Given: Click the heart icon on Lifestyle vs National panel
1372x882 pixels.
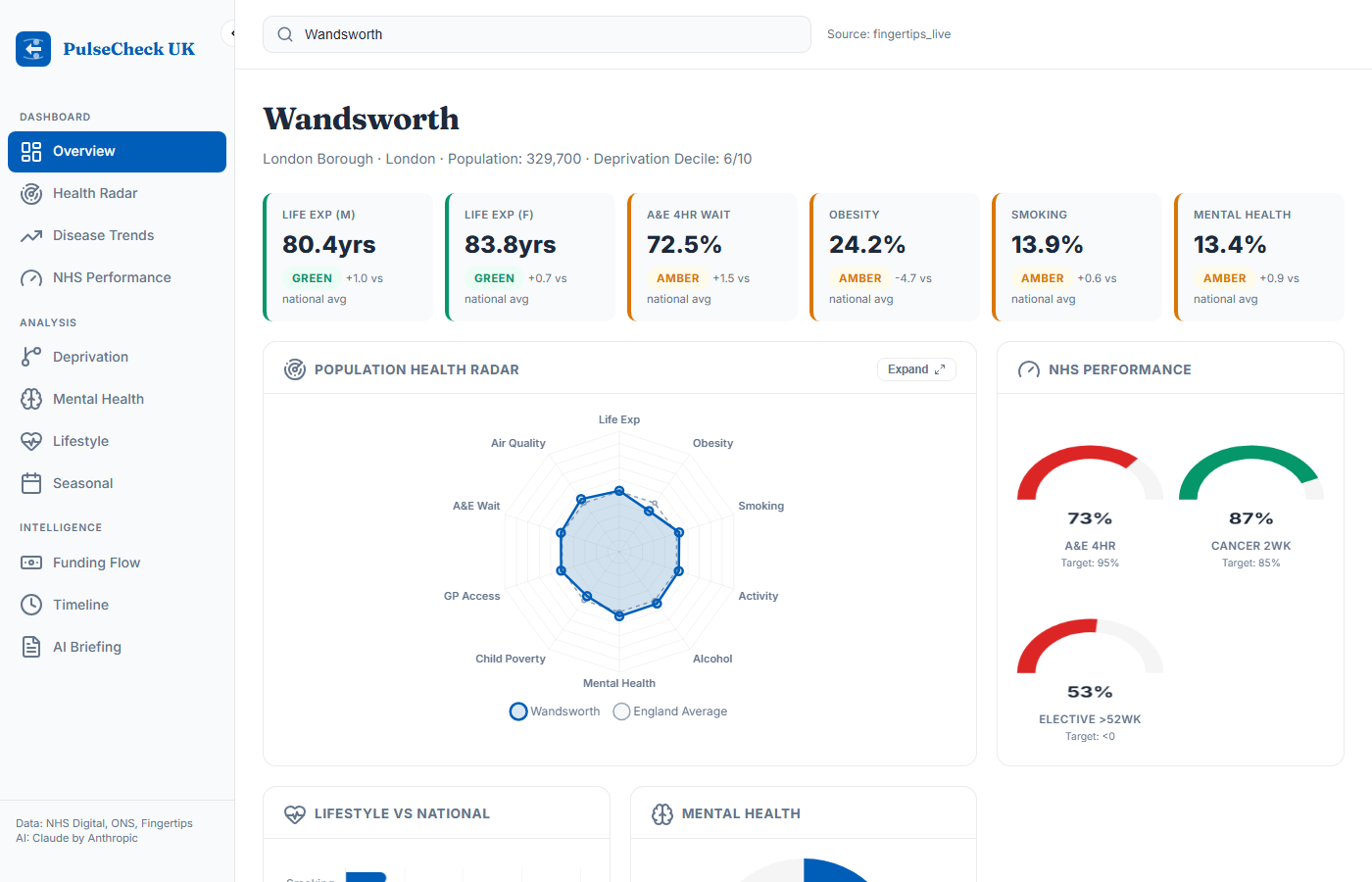Looking at the screenshot, I should [x=294, y=812].
